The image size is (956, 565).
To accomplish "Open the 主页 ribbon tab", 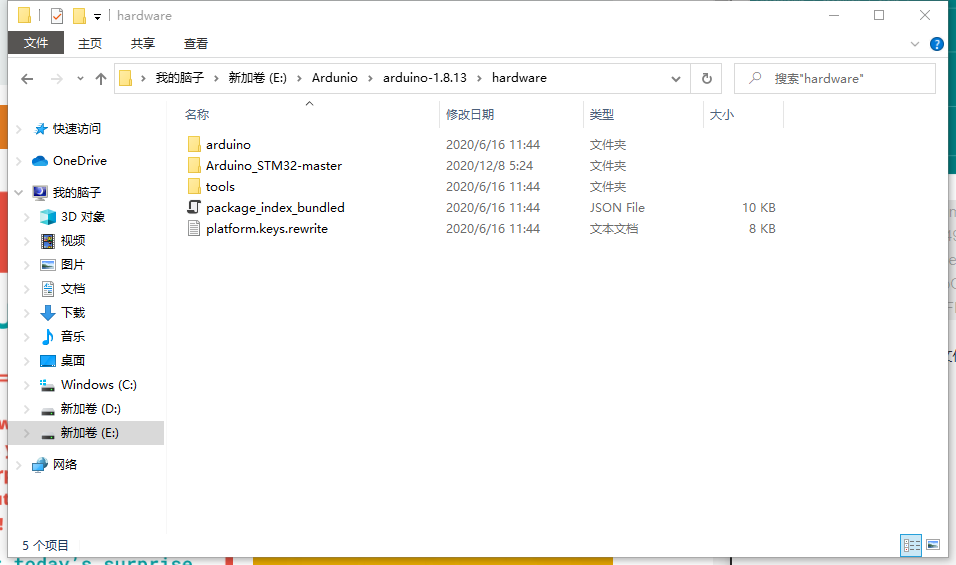I will click(90, 43).
